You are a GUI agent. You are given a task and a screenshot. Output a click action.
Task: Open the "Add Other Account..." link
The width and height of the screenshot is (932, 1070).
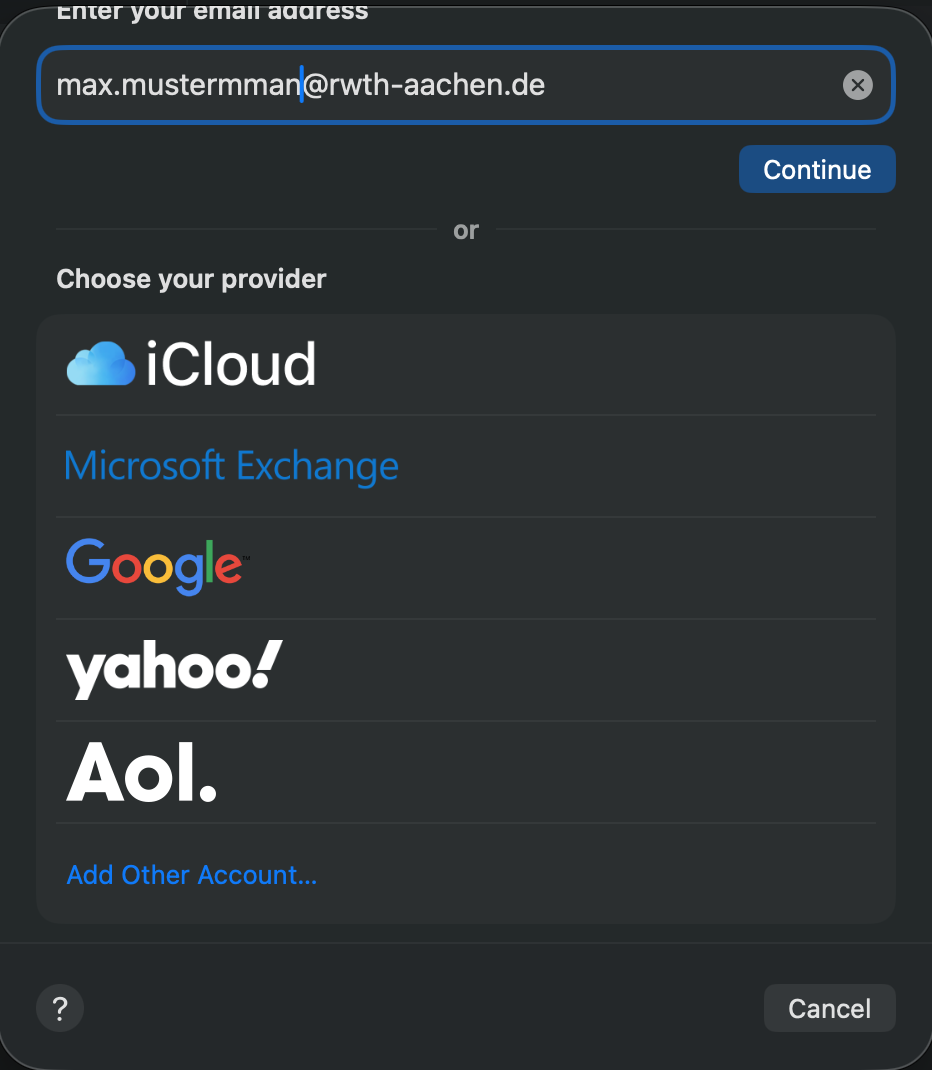(191, 875)
